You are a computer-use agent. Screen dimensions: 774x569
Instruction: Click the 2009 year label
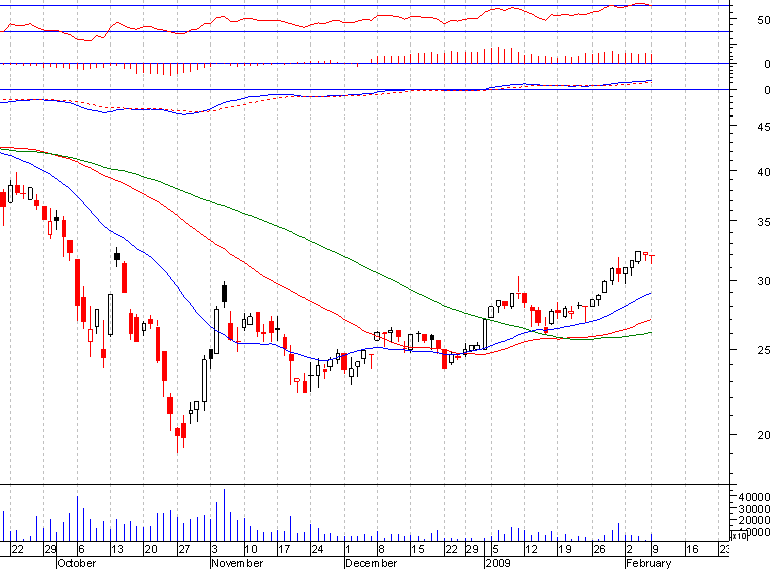(498, 563)
